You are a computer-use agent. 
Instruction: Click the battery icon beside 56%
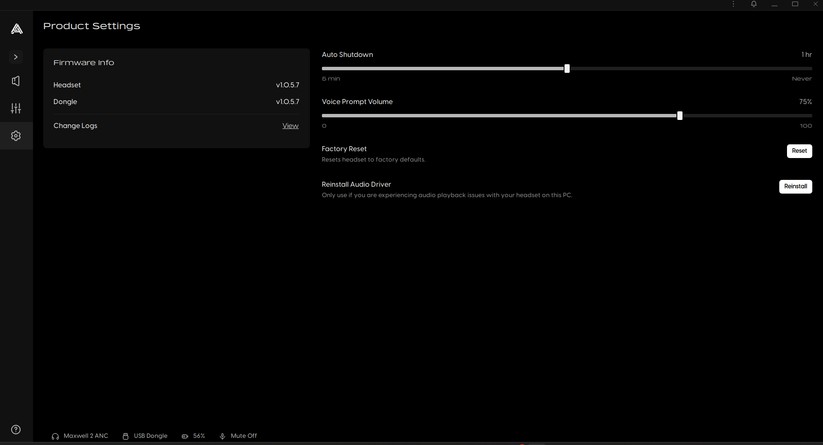coord(185,437)
